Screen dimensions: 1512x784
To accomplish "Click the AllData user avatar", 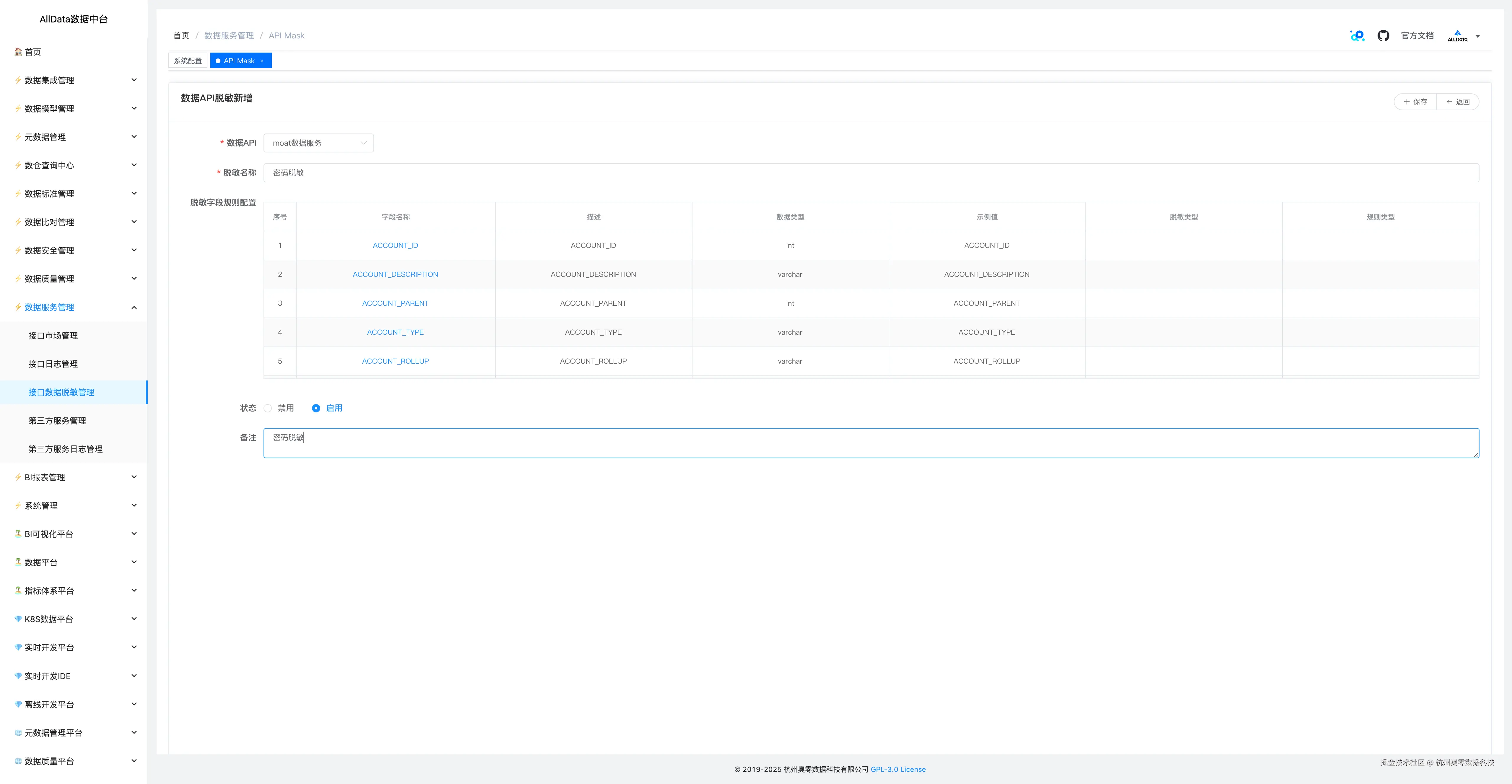I will click(x=1457, y=36).
